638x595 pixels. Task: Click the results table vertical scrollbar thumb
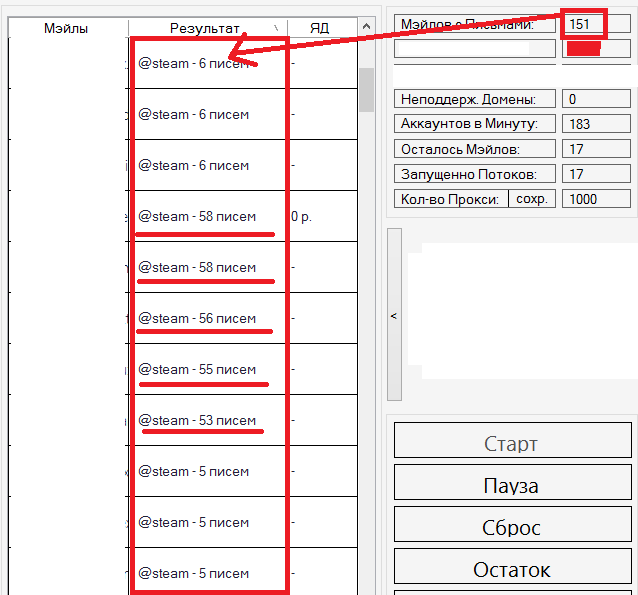(366, 90)
